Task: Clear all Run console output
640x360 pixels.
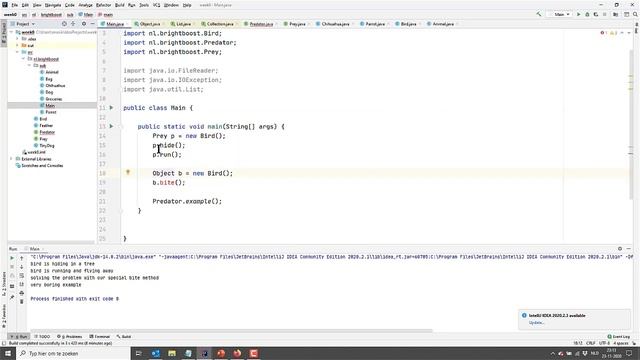Action: pyautogui.click(x=22, y=301)
